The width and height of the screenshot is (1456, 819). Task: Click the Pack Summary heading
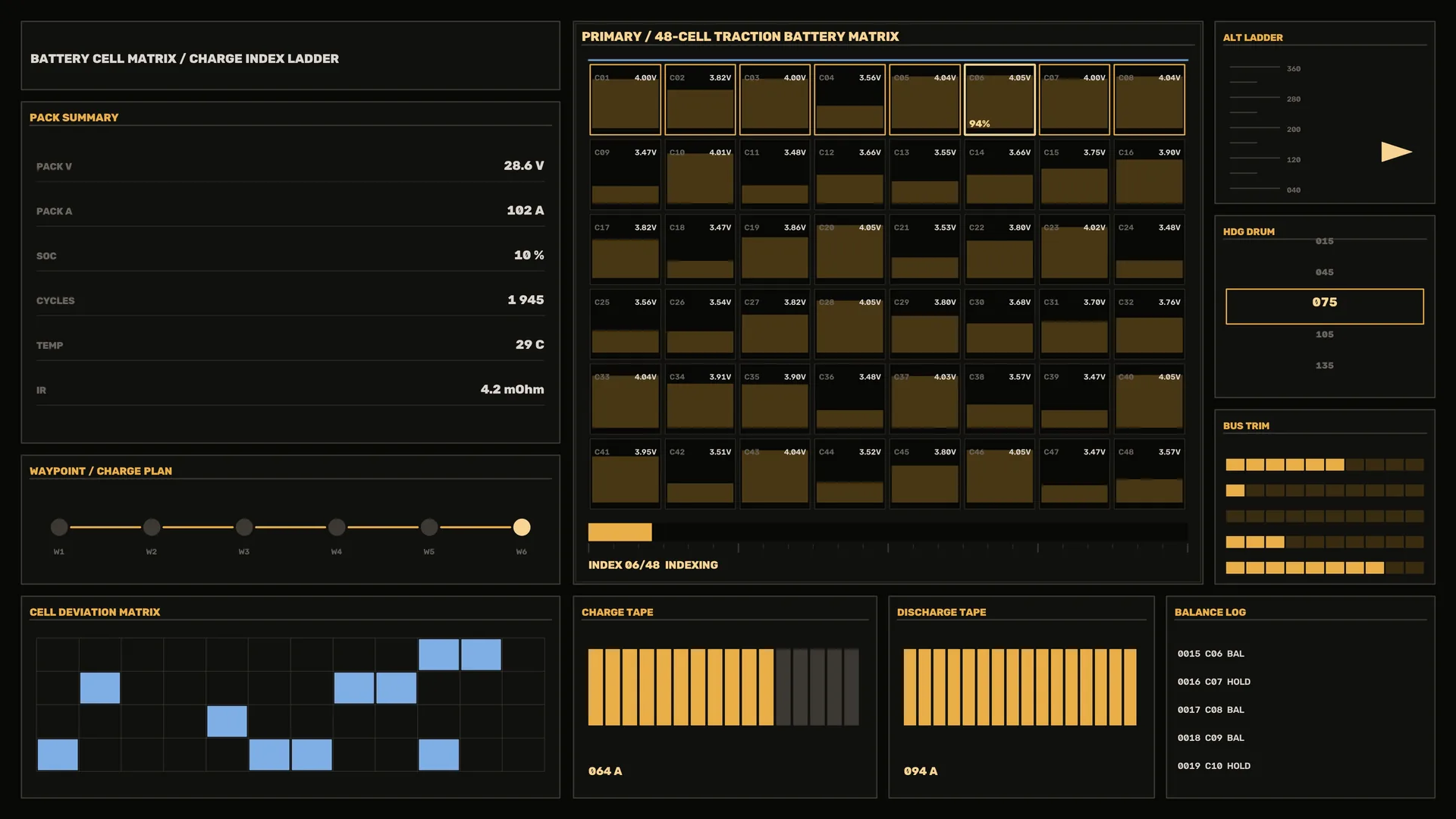[x=74, y=118]
